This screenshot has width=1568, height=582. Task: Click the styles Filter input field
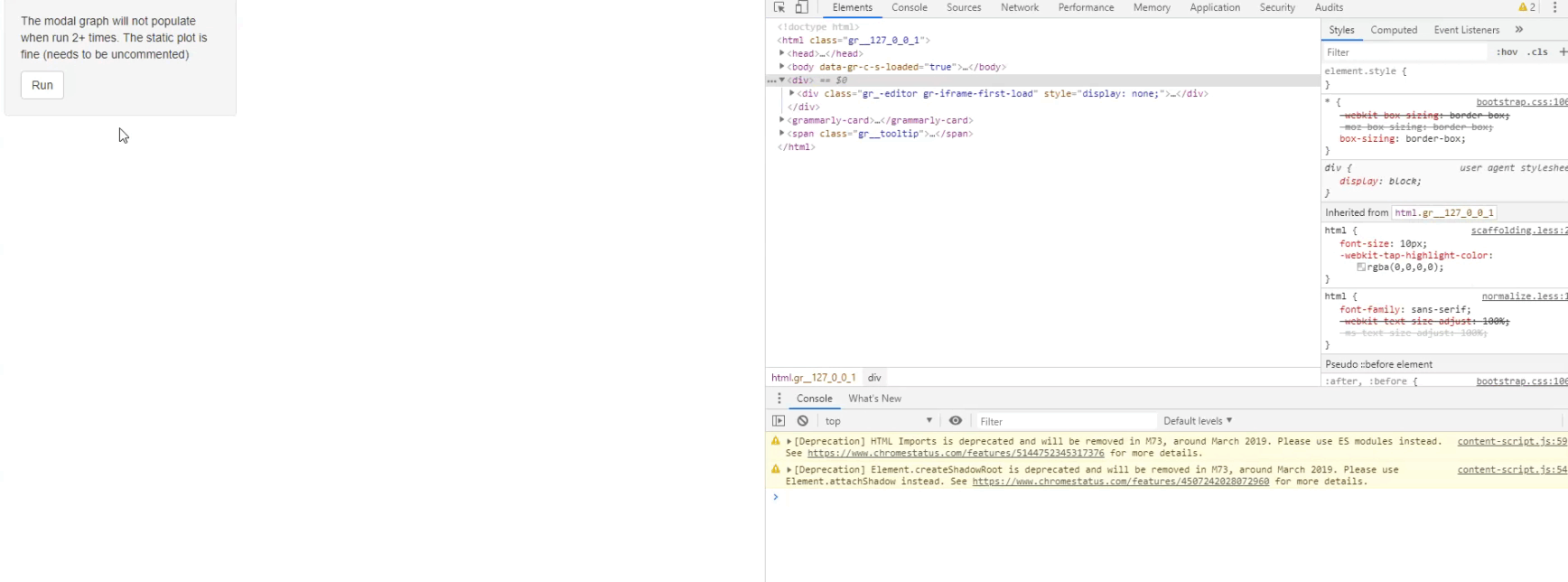pos(1405,52)
